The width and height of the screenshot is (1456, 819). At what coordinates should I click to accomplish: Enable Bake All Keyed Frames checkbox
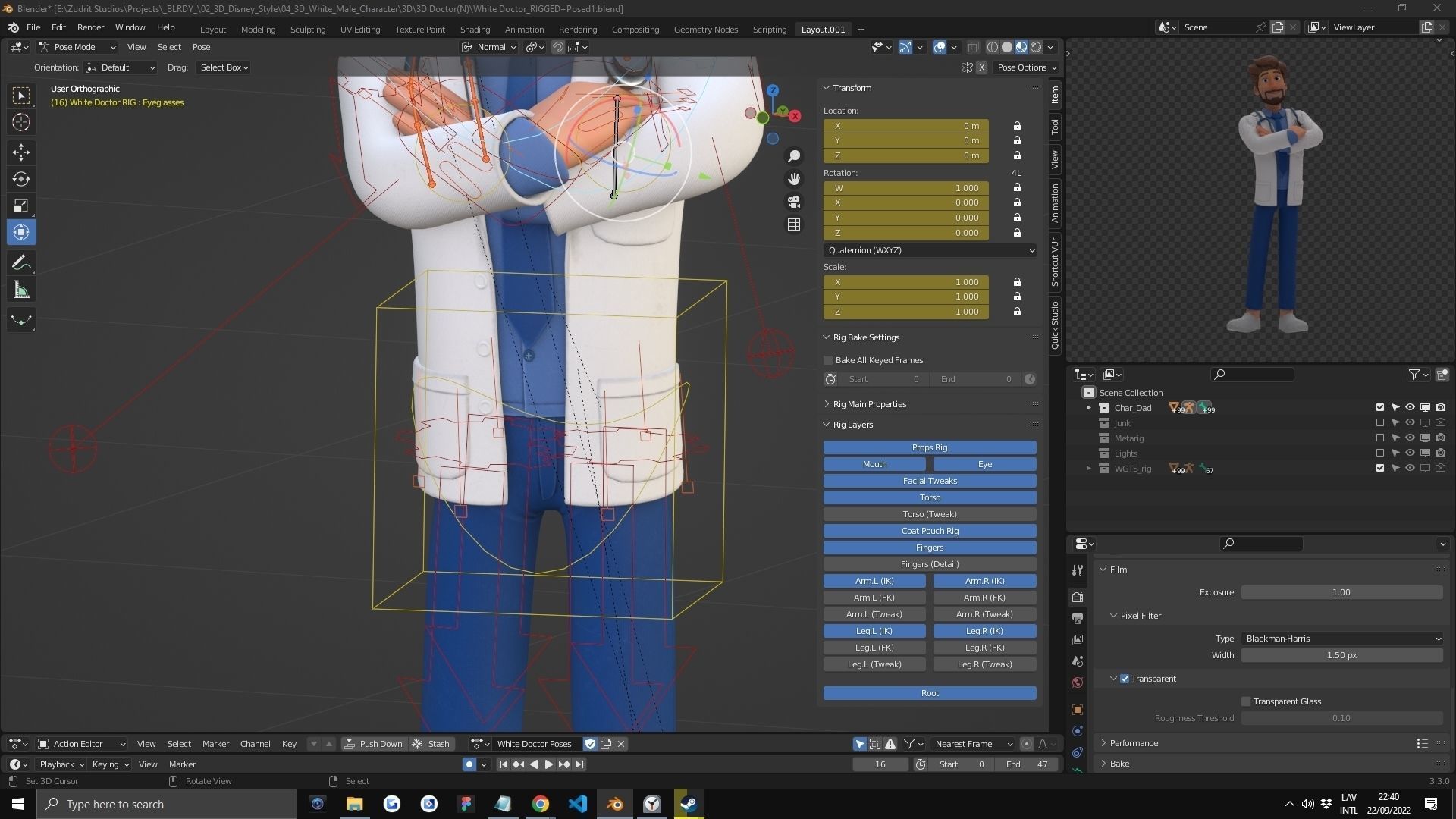point(829,360)
